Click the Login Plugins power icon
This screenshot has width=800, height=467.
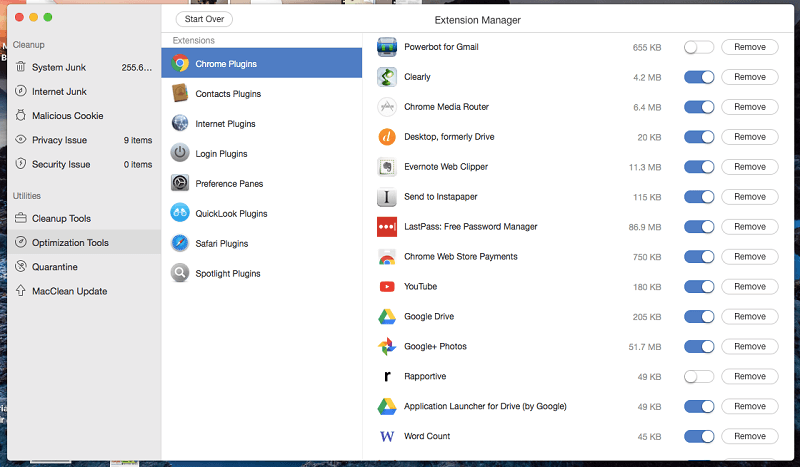tap(180, 153)
